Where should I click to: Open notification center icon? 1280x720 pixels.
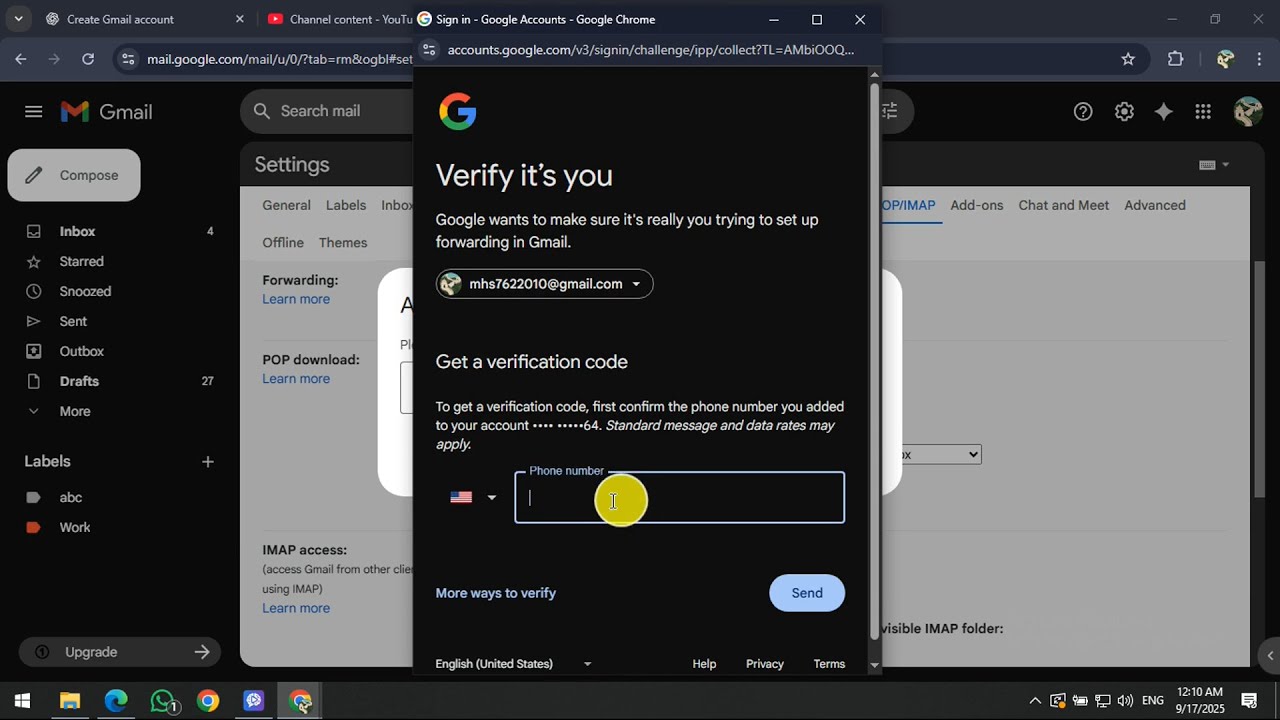tap(1249, 701)
